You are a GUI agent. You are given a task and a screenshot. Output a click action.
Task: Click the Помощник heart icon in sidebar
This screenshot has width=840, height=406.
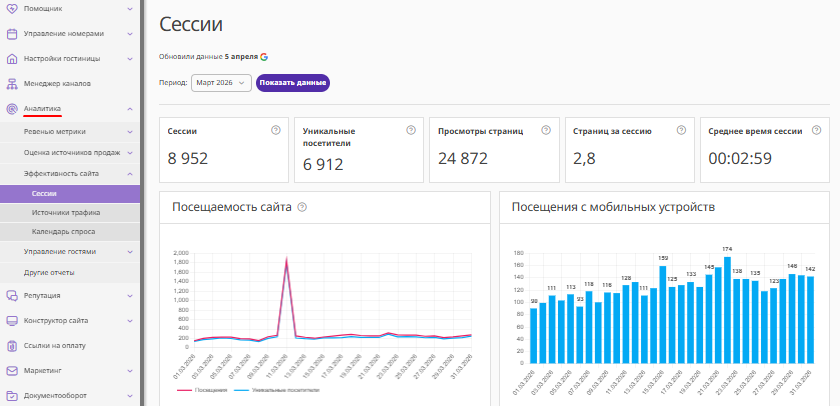pyautogui.click(x=12, y=7)
